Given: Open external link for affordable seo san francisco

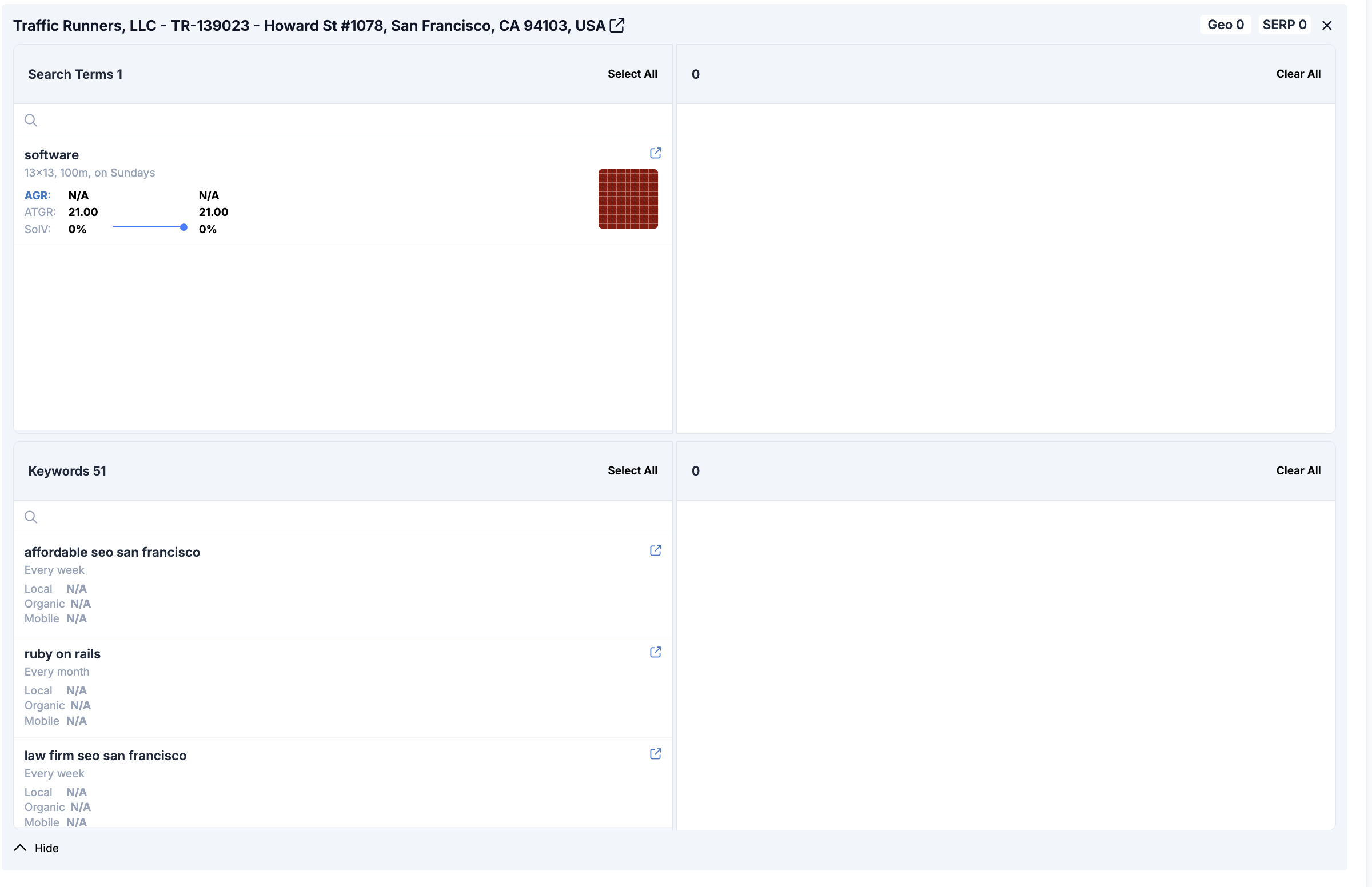Looking at the screenshot, I should point(655,550).
